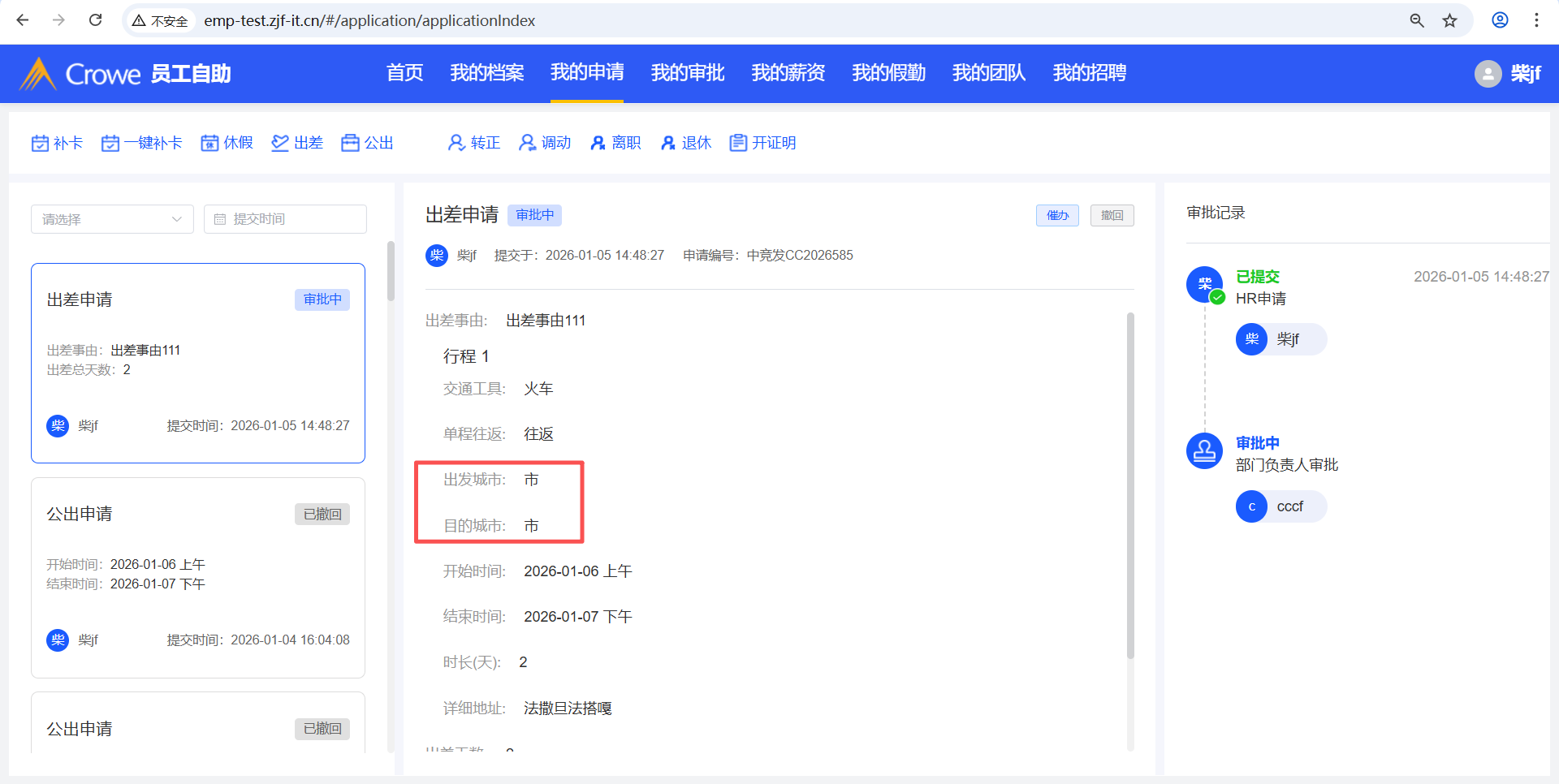Click the 开证明 link text
The height and width of the screenshot is (784, 1559).
(x=774, y=143)
